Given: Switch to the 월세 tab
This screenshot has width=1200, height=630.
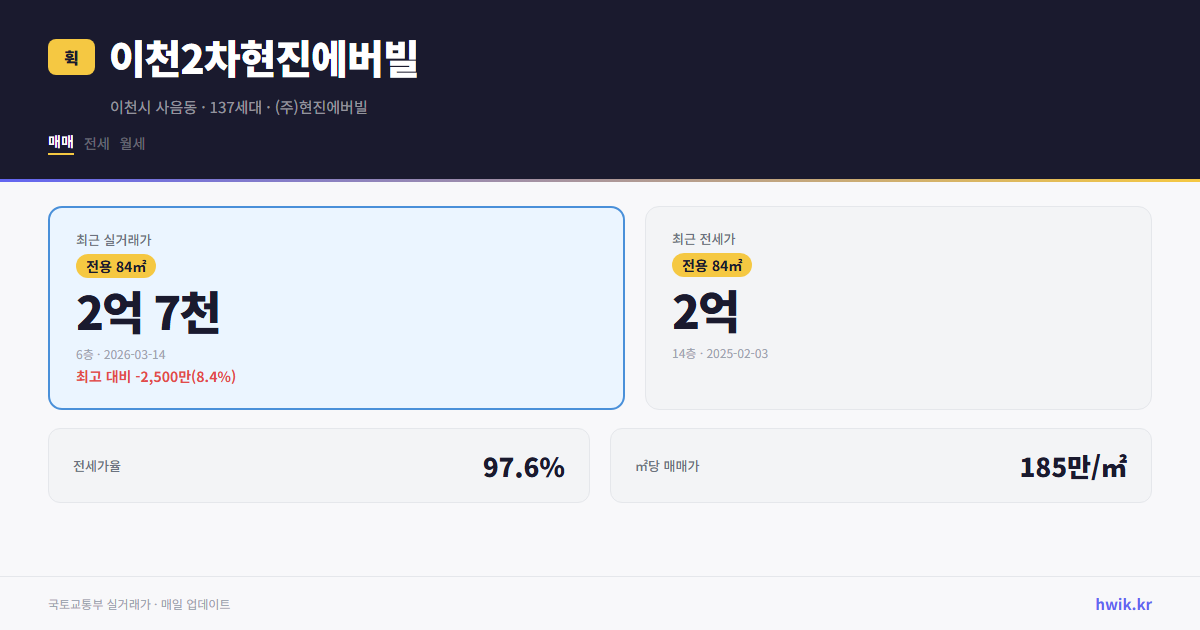Looking at the screenshot, I should coord(130,143).
